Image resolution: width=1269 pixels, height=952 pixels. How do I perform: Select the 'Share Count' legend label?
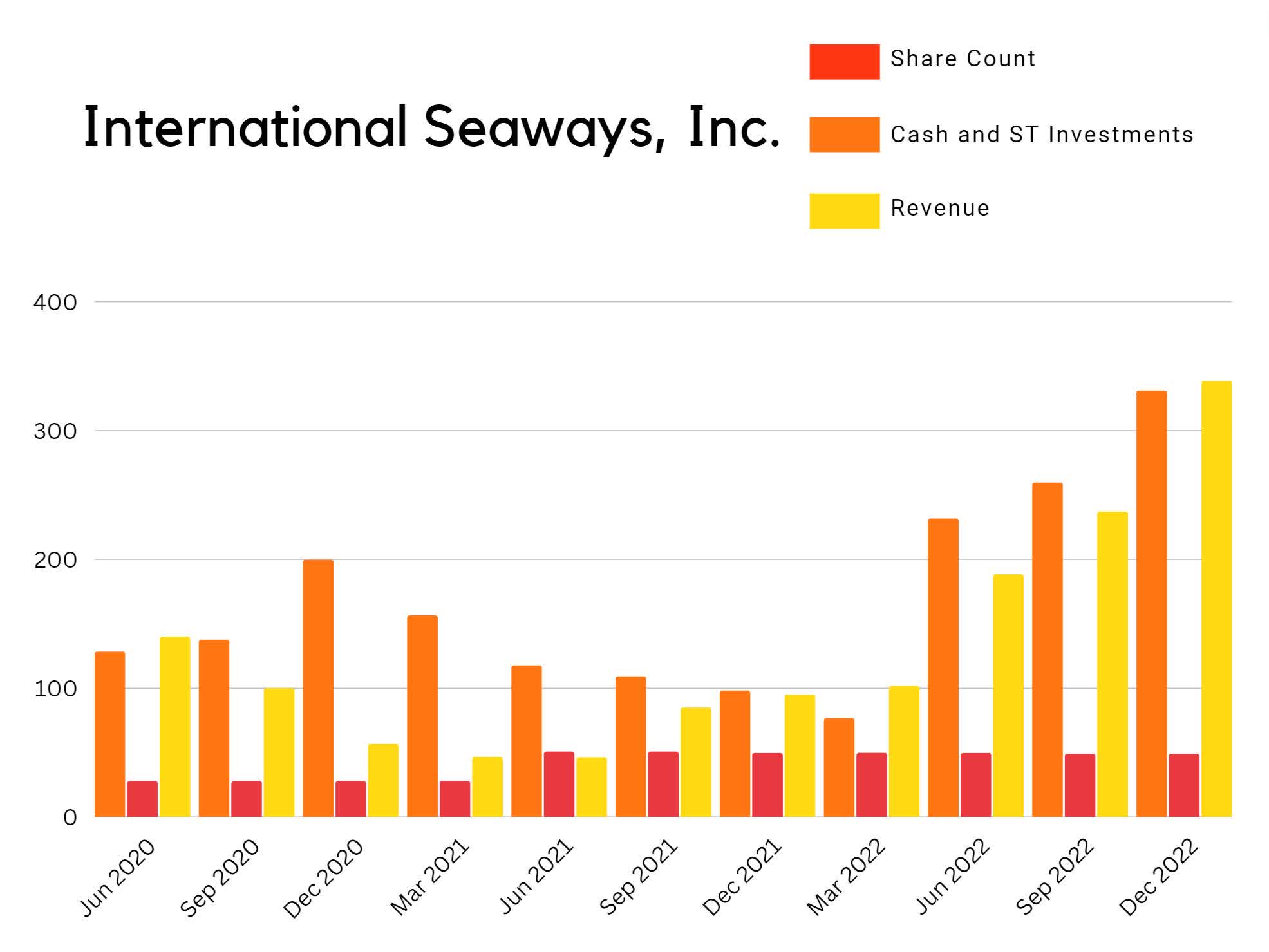coord(963,59)
